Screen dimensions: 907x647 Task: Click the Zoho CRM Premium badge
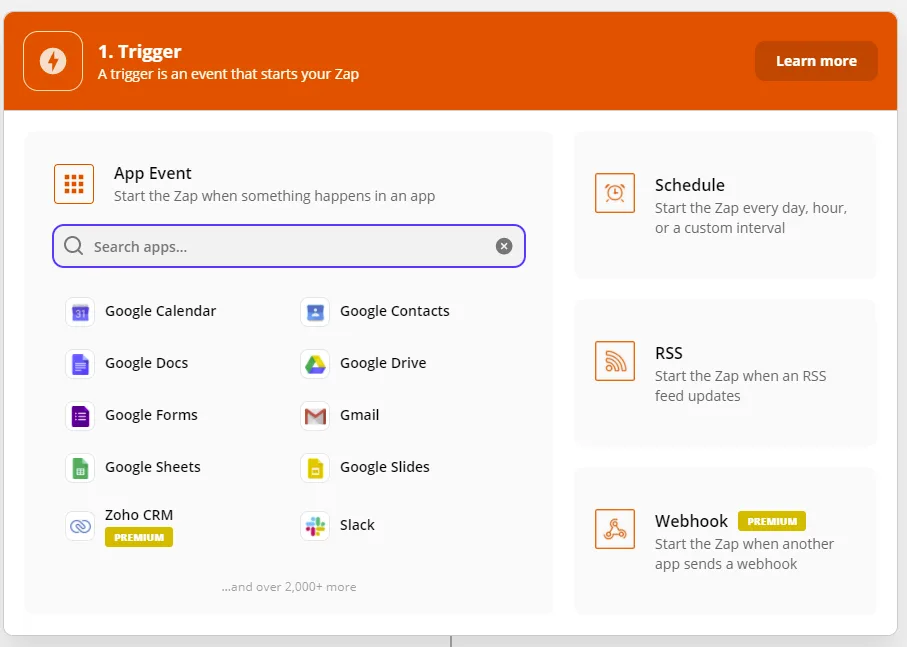(139, 537)
